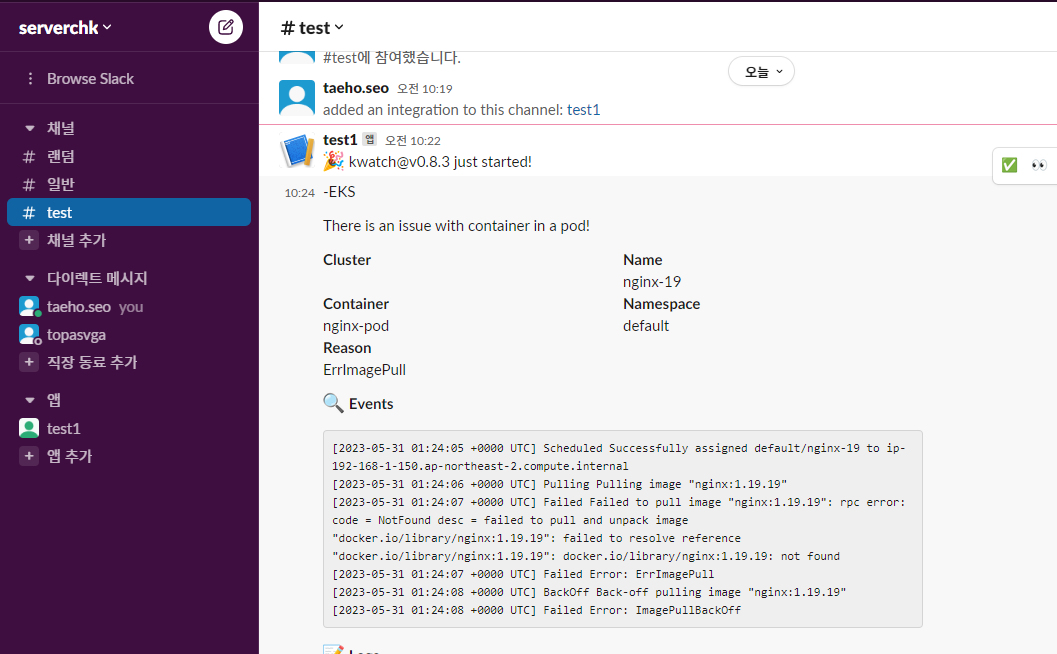Open the serverchk workspace menu
This screenshot has height=654, width=1057.
coord(65,28)
